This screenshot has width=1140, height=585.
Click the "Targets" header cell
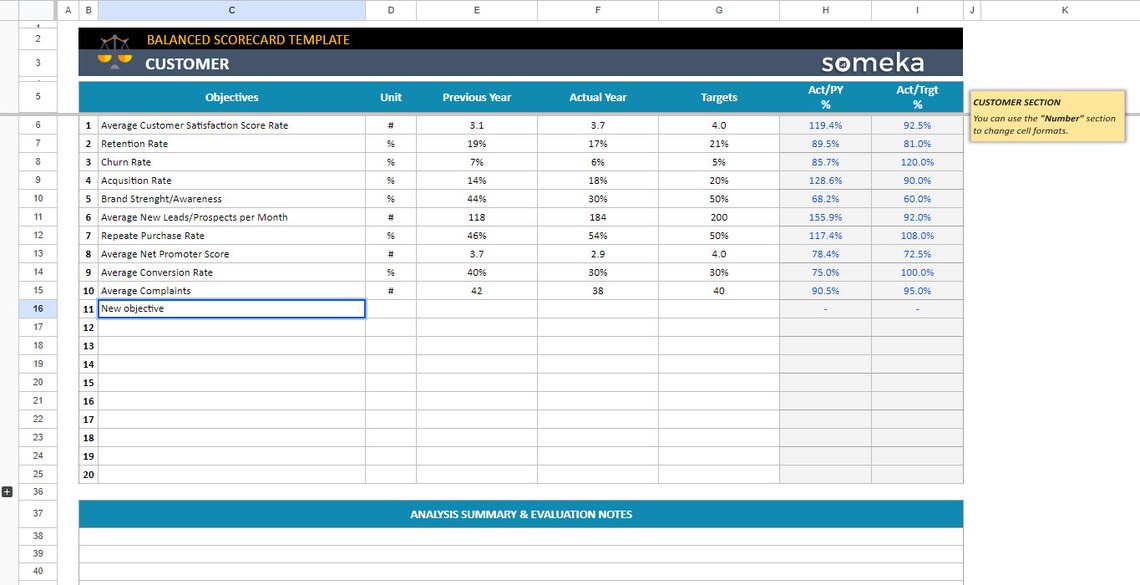(718, 97)
